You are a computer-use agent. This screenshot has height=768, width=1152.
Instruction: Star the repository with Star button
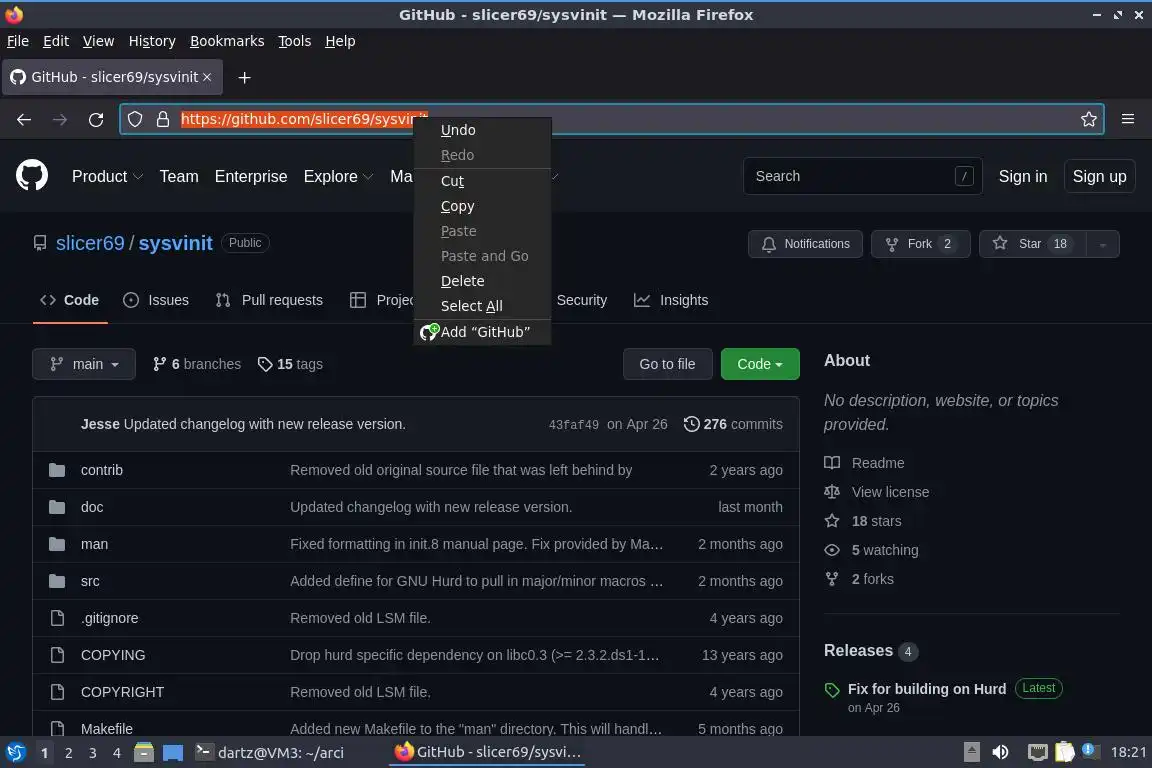[1032, 244]
